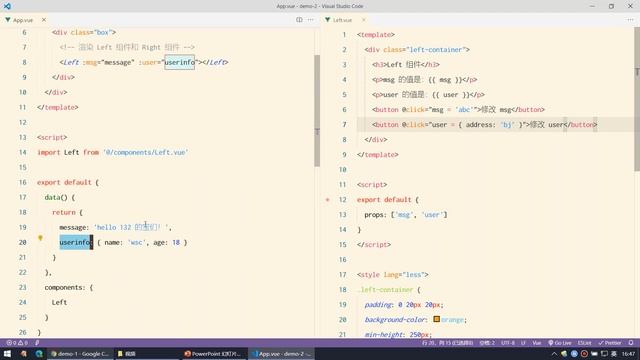The width and height of the screenshot is (640, 360).
Task: Open the demo-1 Google Chrome taskbar window
Action: point(80,354)
